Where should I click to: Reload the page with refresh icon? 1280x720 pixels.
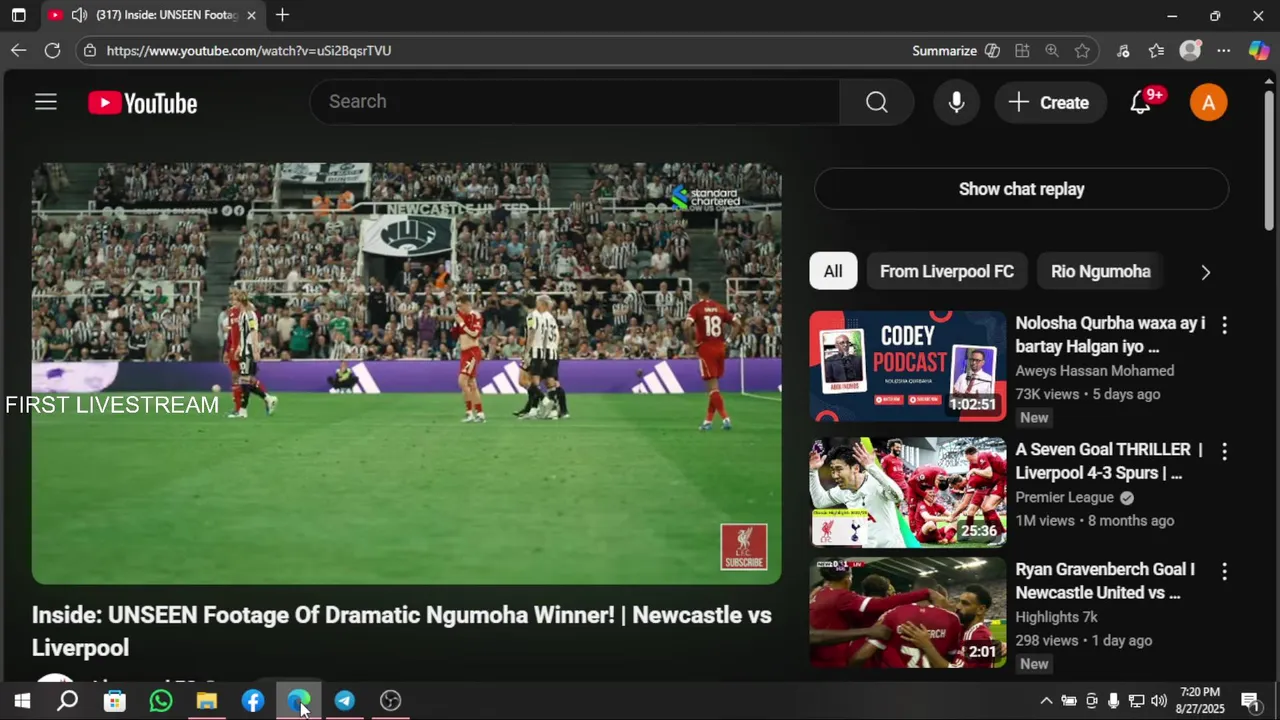tap(52, 50)
